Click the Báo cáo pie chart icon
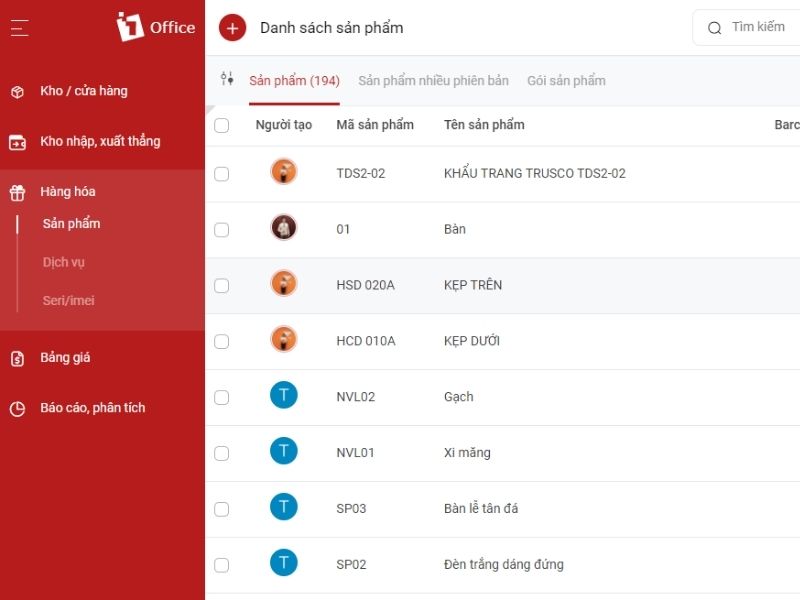The width and height of the screenshot is (800, 600). coord(17,409)
